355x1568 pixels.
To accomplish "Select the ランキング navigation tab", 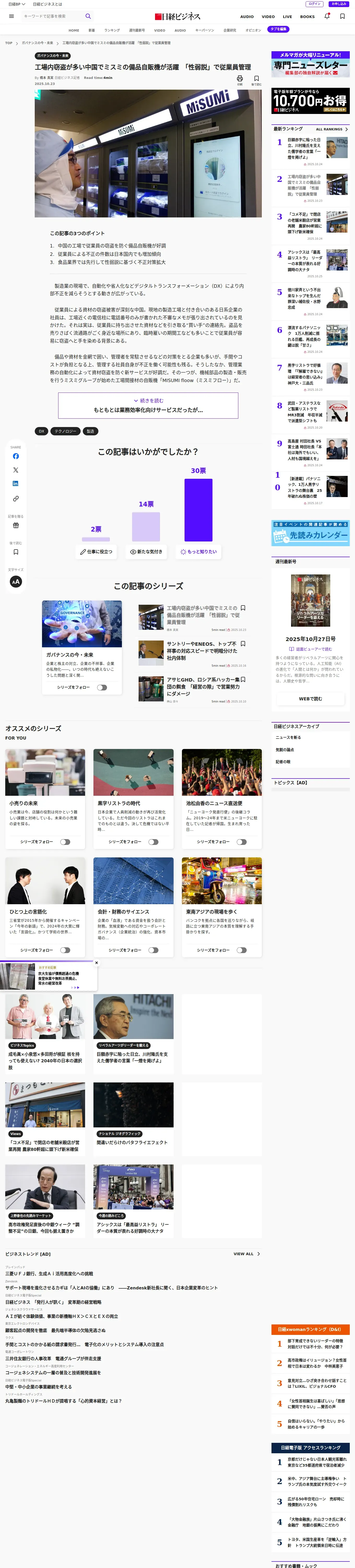I will pos(112,30).
